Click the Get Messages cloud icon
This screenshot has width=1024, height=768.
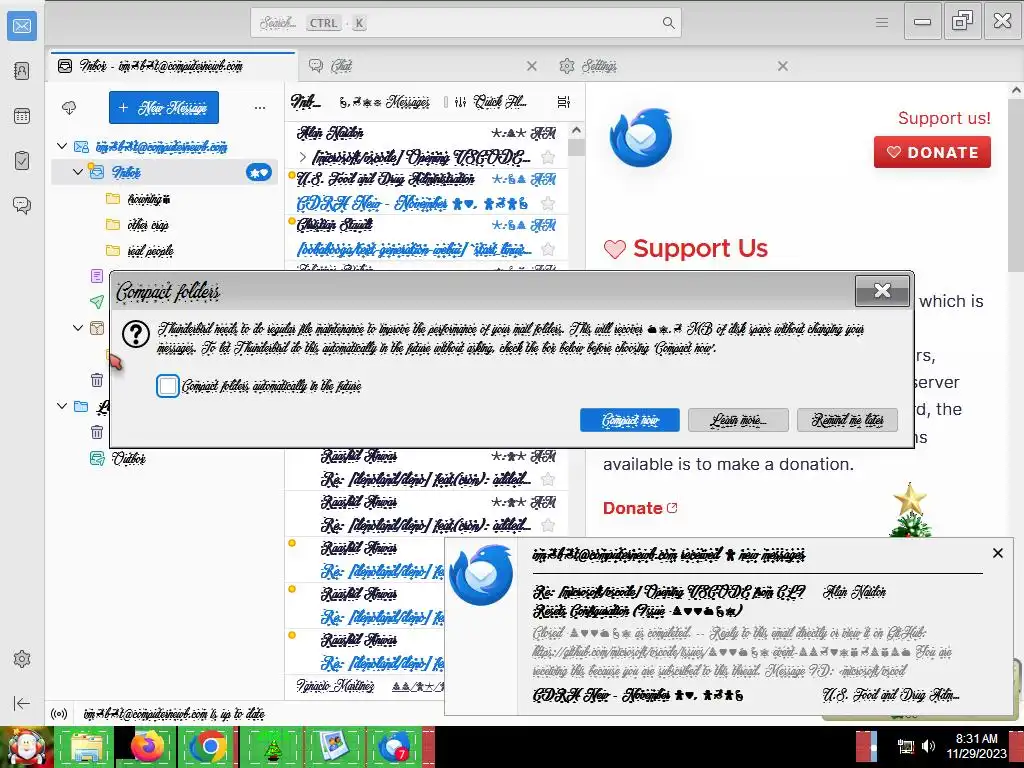[69, 108]
